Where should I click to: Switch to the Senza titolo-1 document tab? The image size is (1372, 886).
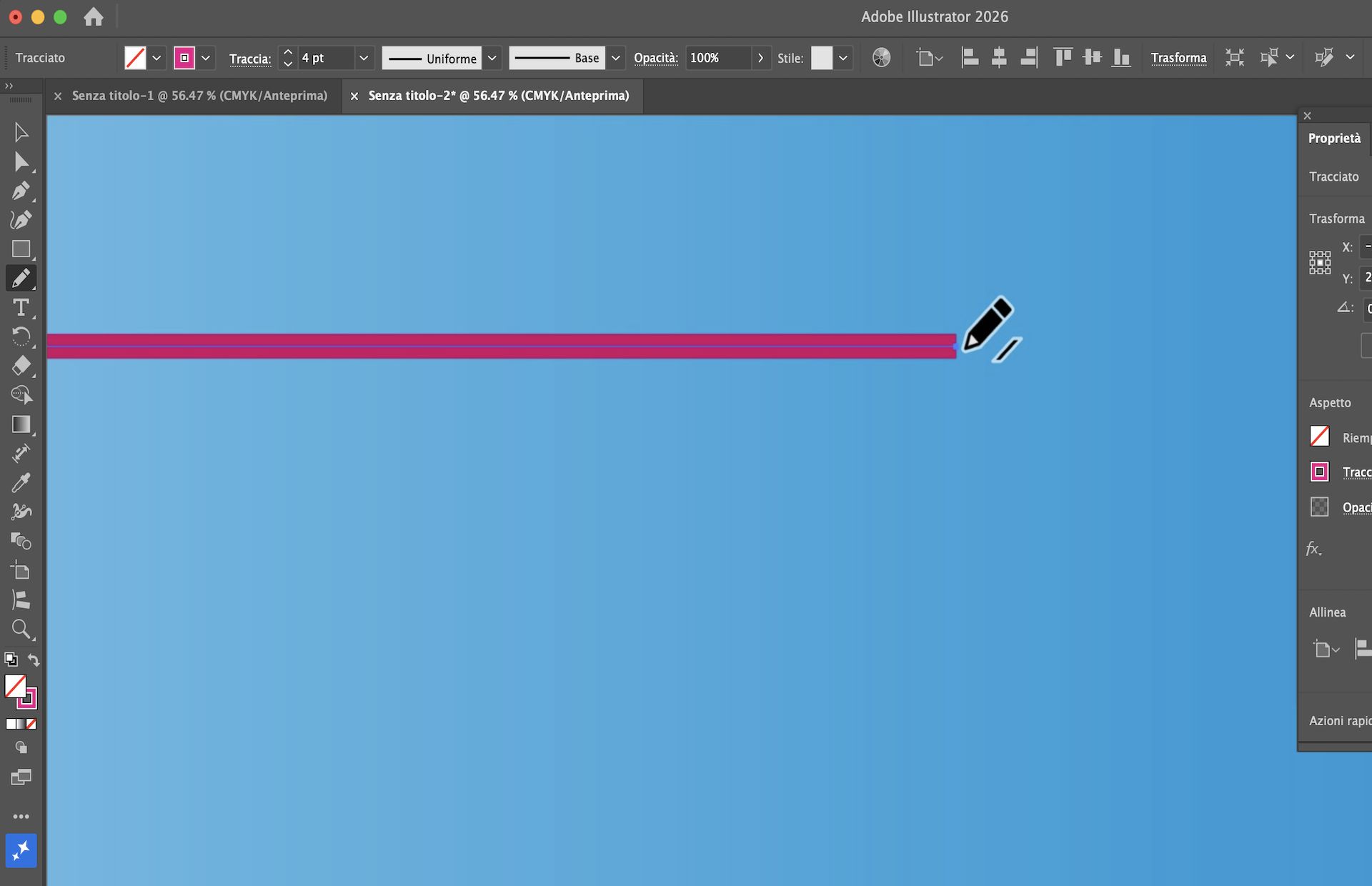coord(199,95)
